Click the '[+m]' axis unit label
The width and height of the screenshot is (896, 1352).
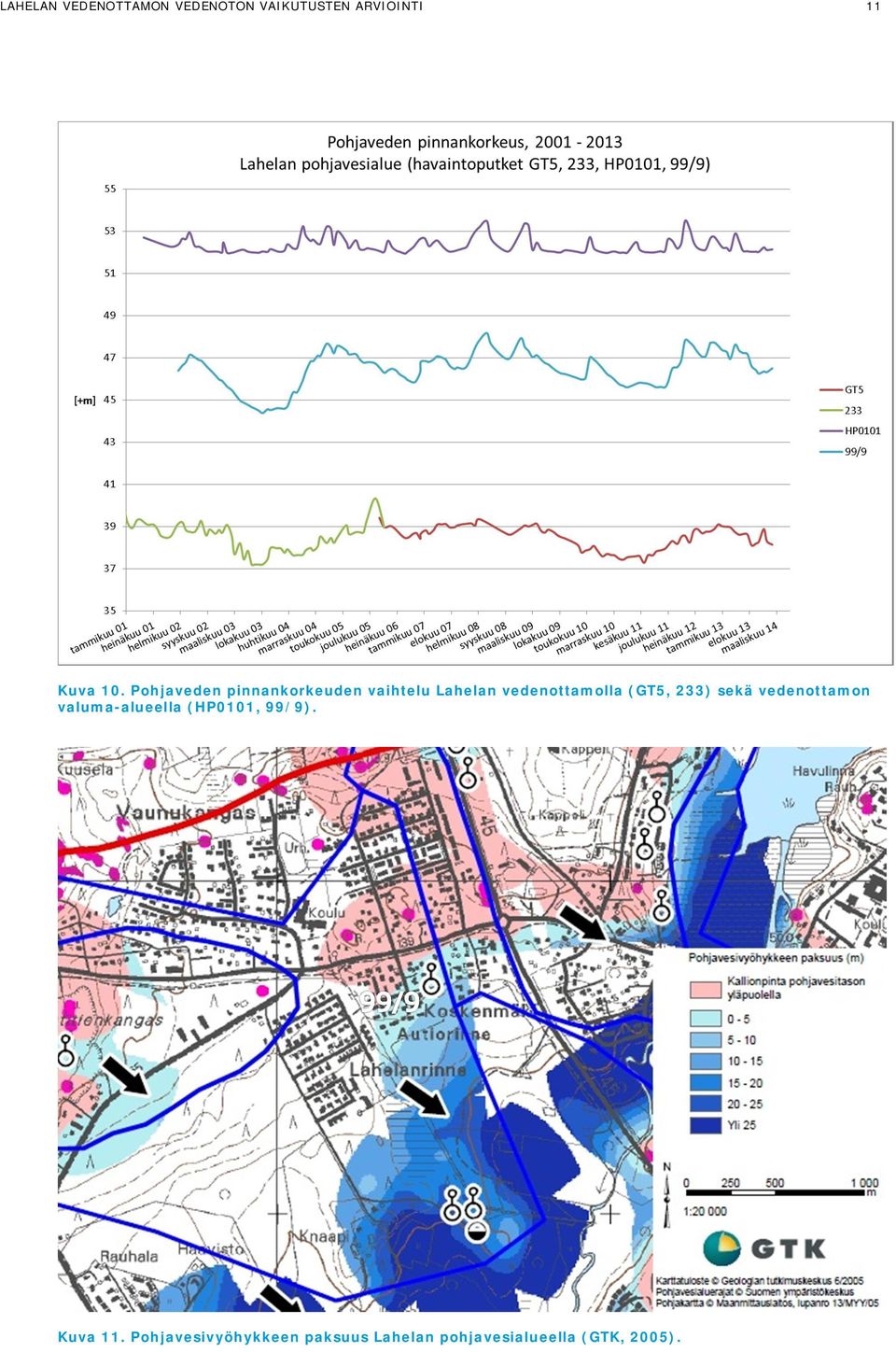(x=85, y=401)
